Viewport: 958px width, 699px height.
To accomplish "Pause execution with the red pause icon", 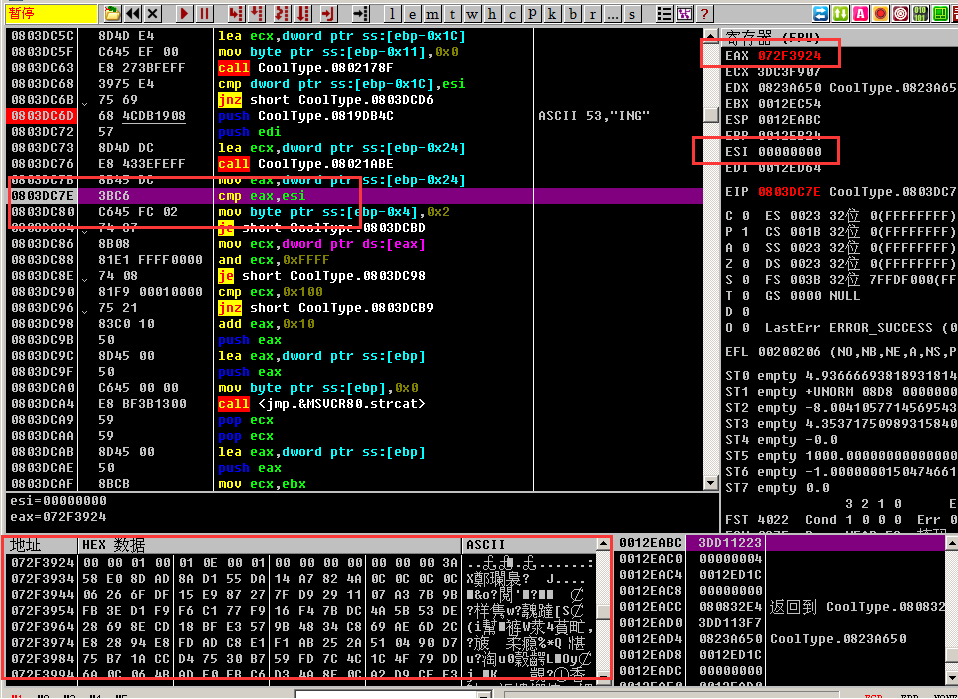I will [205, 14].
